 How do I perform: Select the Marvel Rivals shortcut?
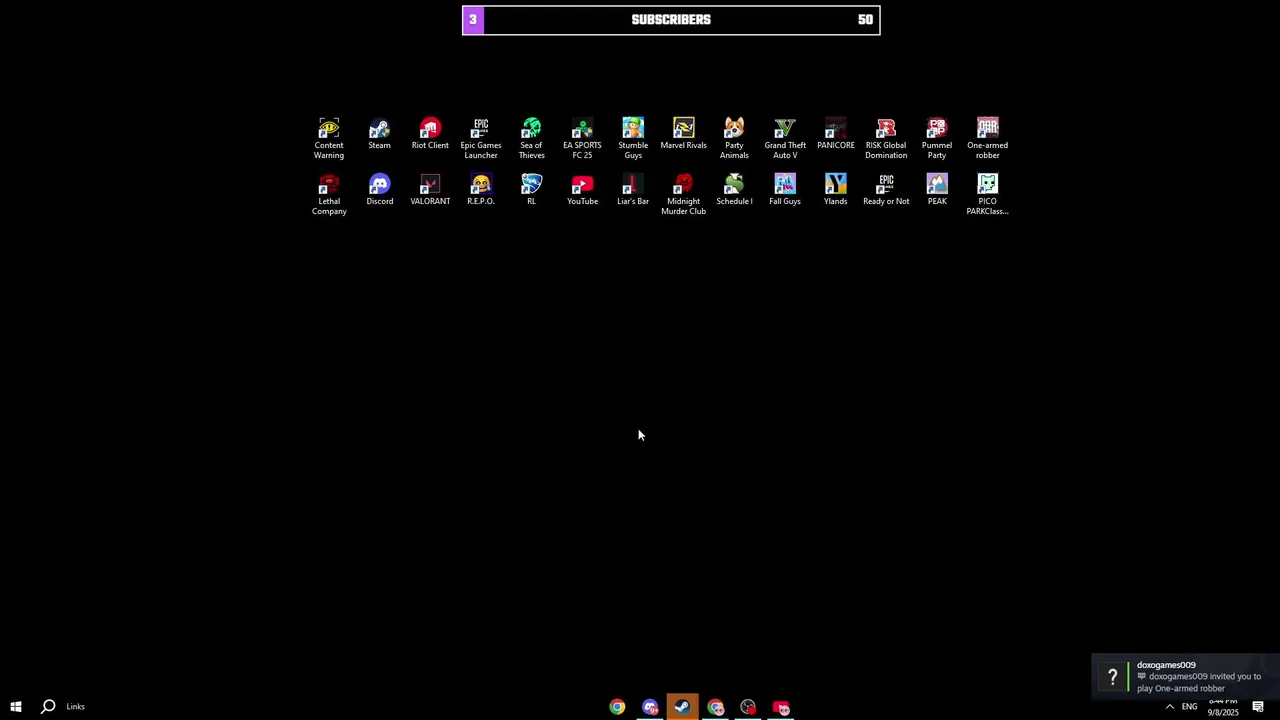(x=684, y=133)
